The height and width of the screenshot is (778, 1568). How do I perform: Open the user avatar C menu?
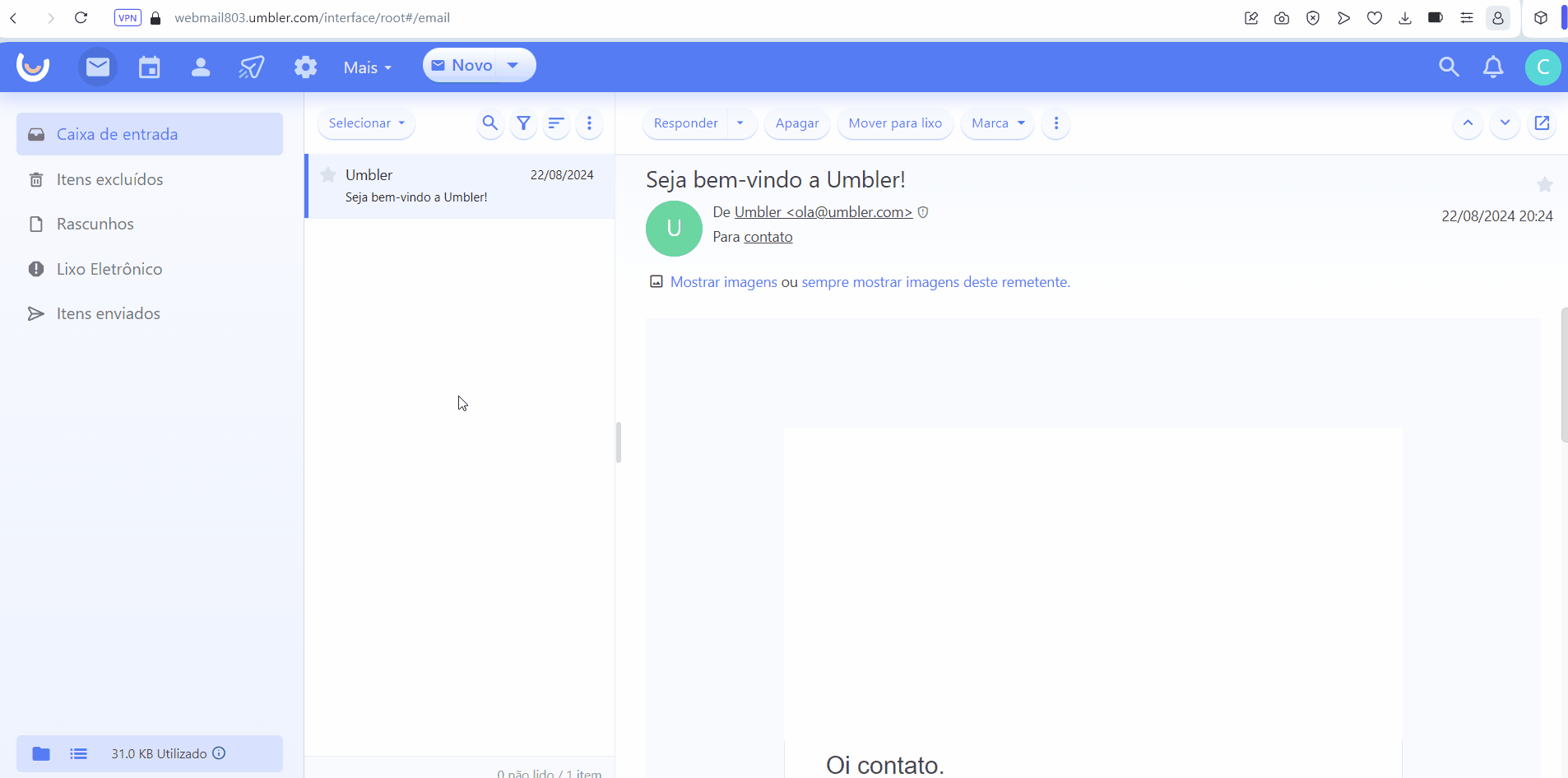1542,67
